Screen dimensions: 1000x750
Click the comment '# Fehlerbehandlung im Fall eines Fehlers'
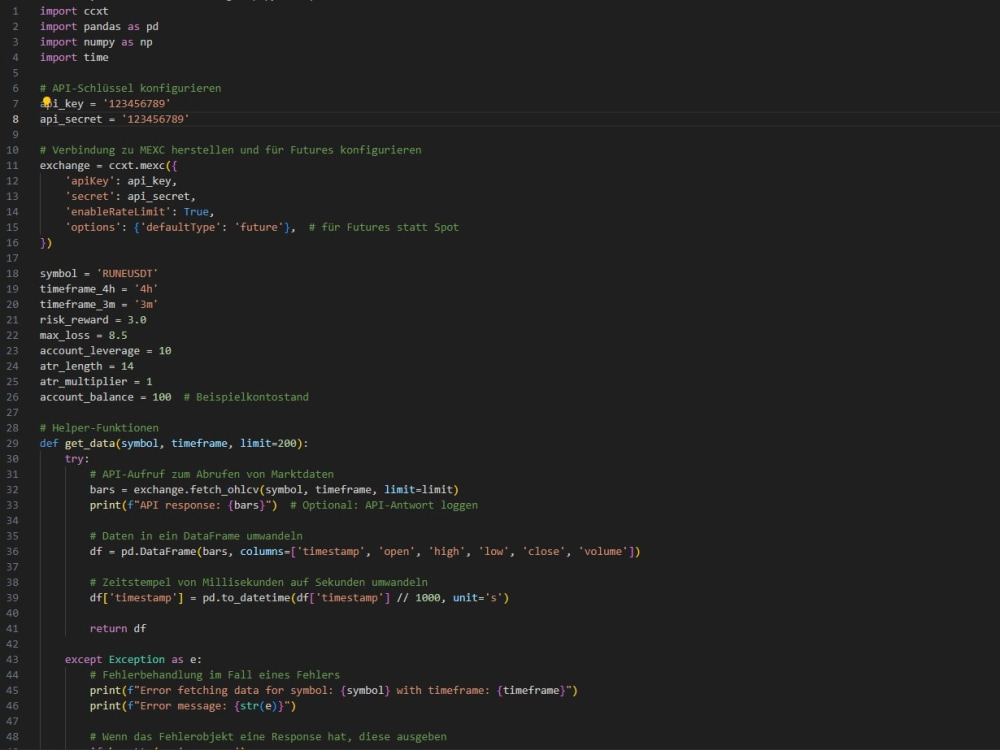(x=215, y=675)
